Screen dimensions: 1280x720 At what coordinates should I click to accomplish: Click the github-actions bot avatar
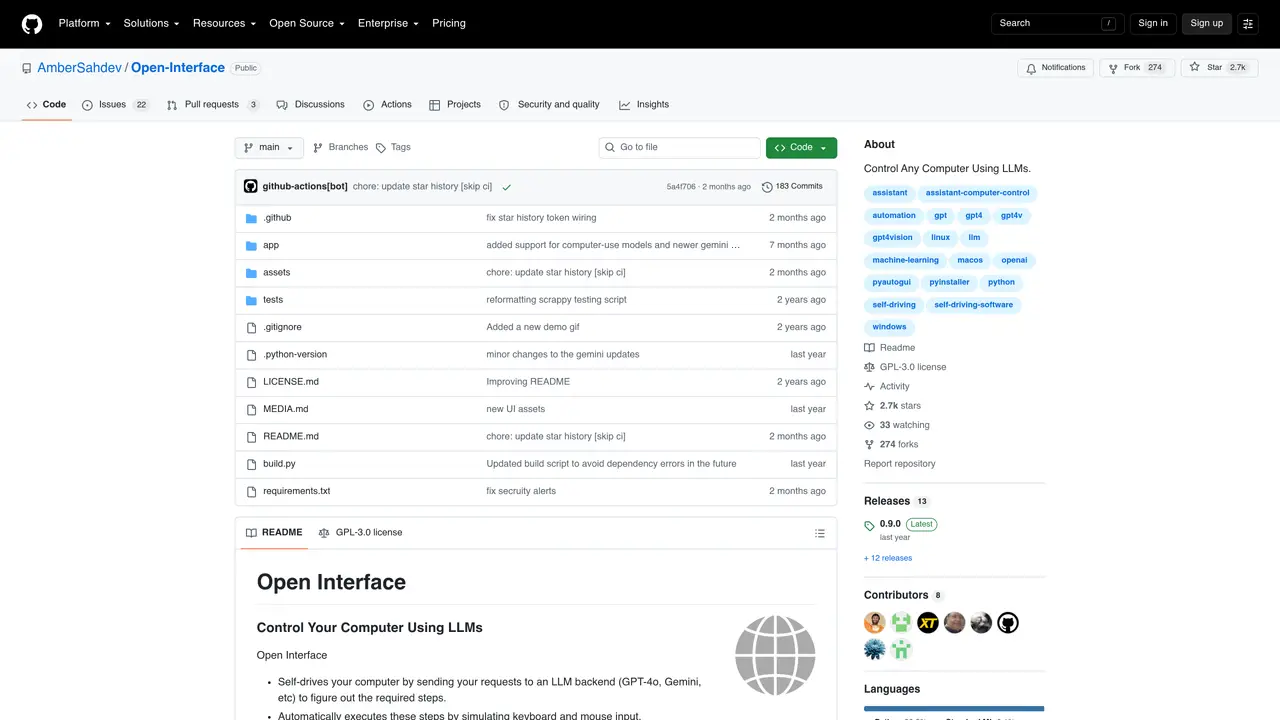click(251, 186)
